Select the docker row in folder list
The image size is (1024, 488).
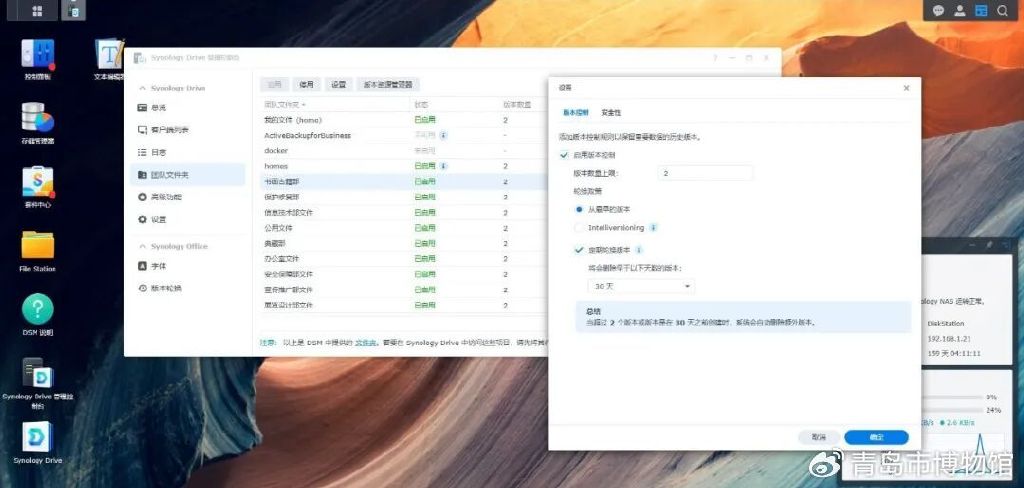click(276, 150)
